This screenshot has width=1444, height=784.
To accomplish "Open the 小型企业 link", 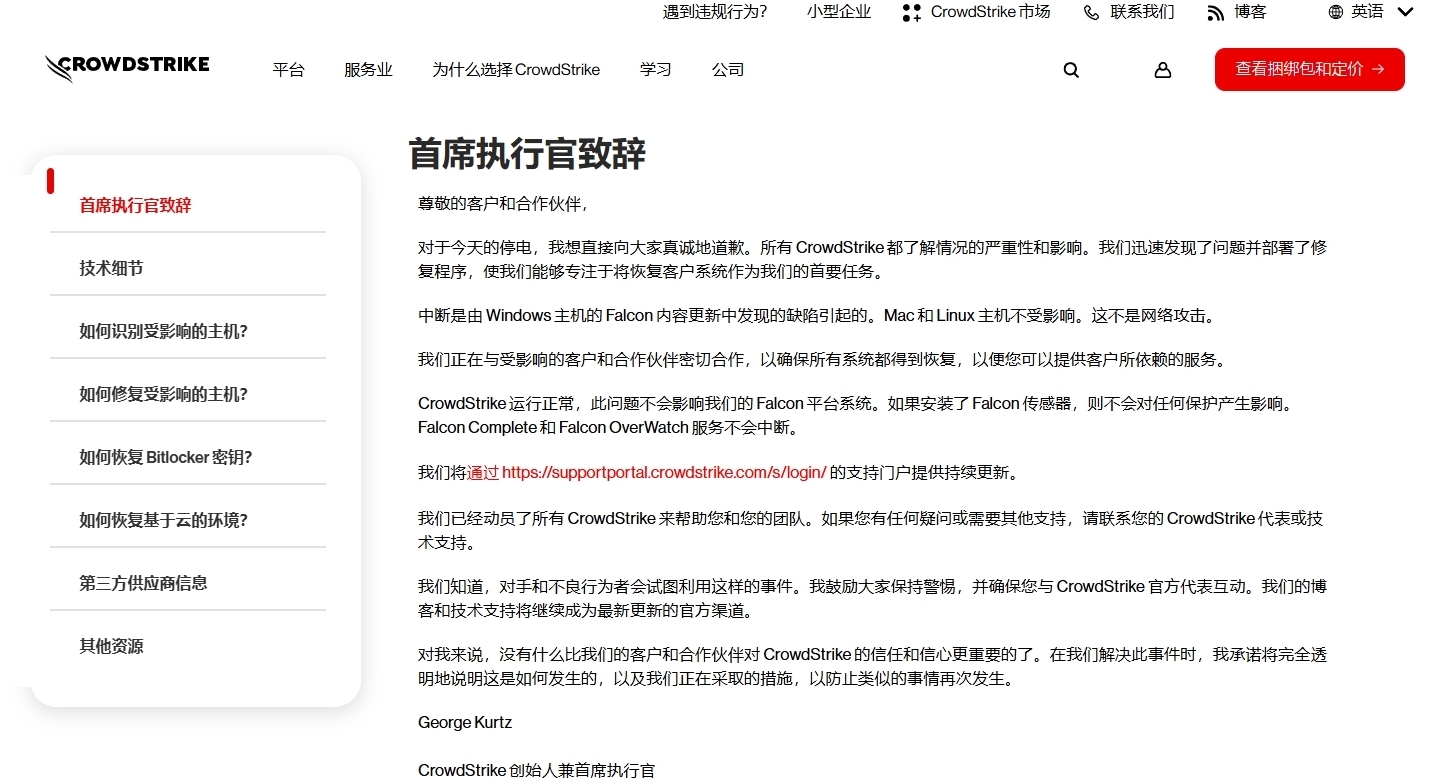I will (x=839, y=12).
